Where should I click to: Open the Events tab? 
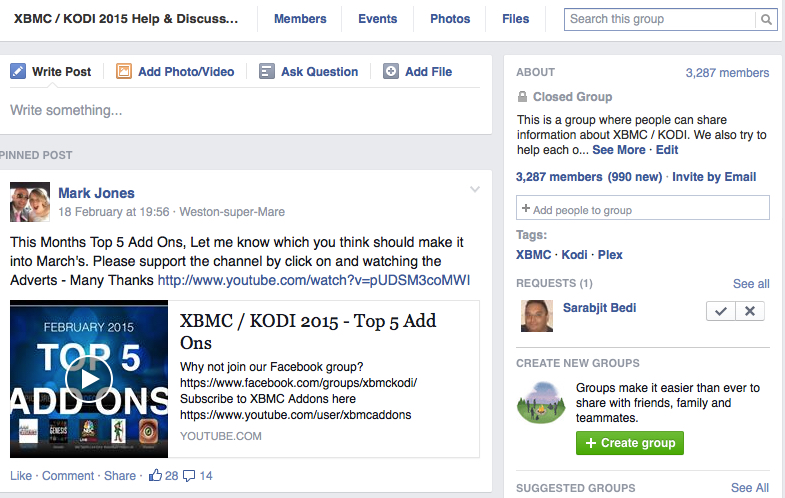click(x=377, y=19)
